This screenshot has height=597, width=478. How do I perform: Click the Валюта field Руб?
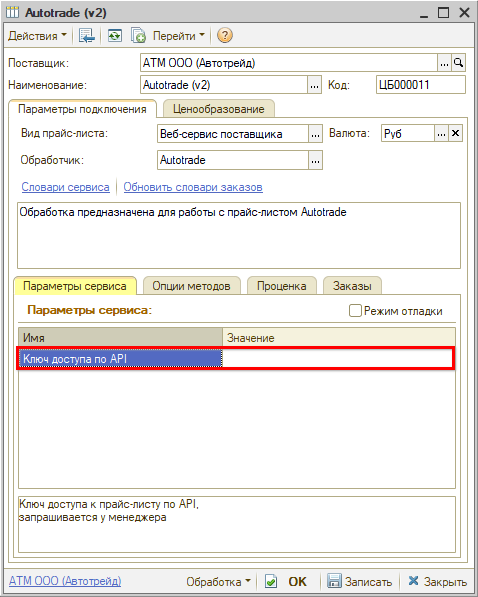(x=408, y=134)
